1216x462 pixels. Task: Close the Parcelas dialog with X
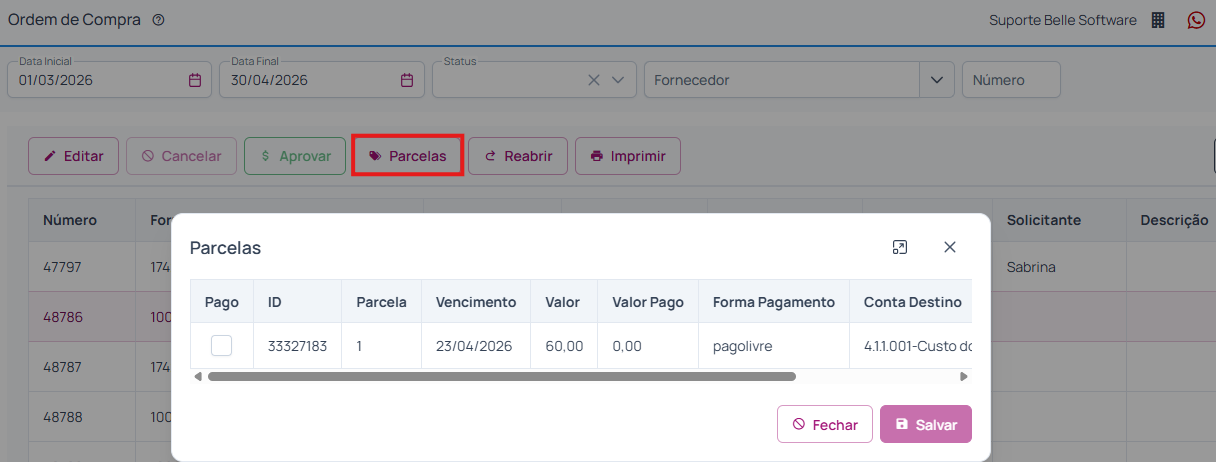tap(950, 247)
